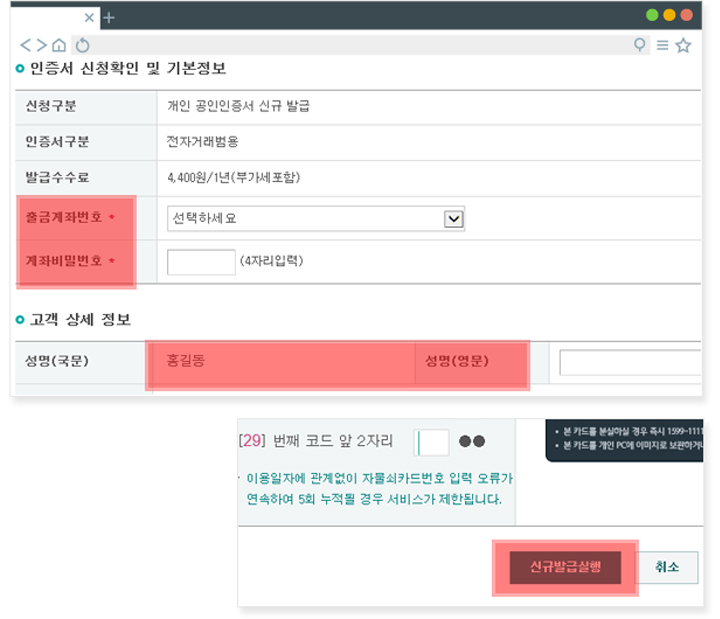The height and width of the screenshot is (619, 720).
Task: Click the green window control button
Action: coord(652,15)
